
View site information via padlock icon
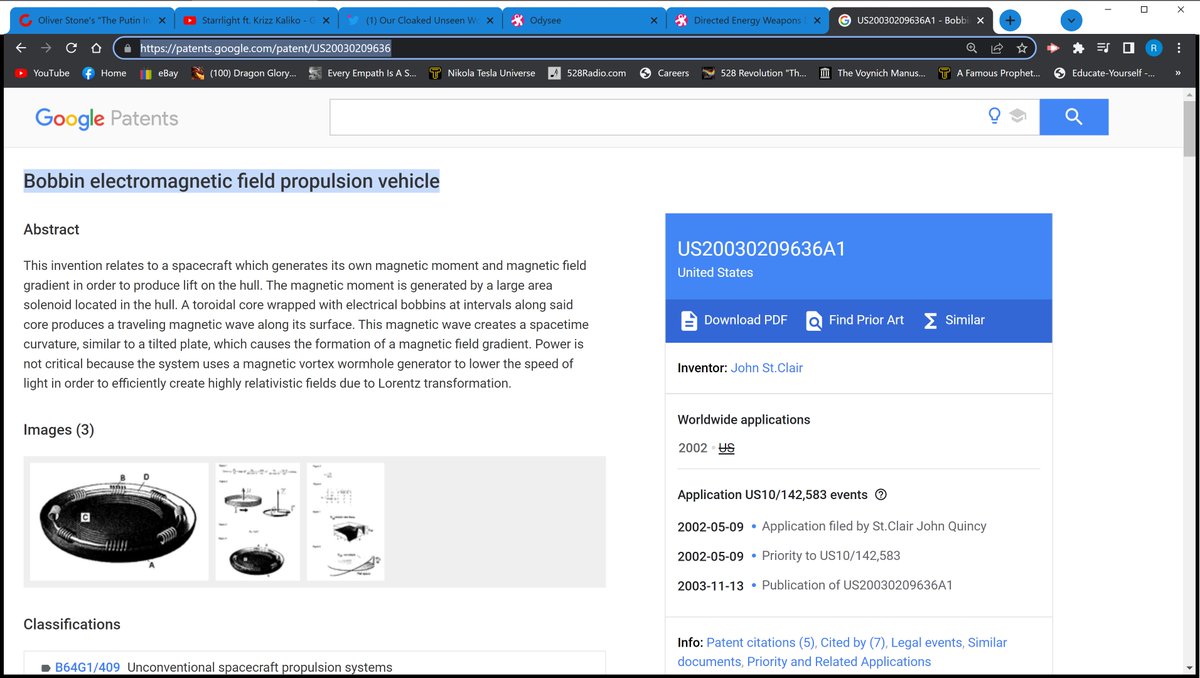127,48
